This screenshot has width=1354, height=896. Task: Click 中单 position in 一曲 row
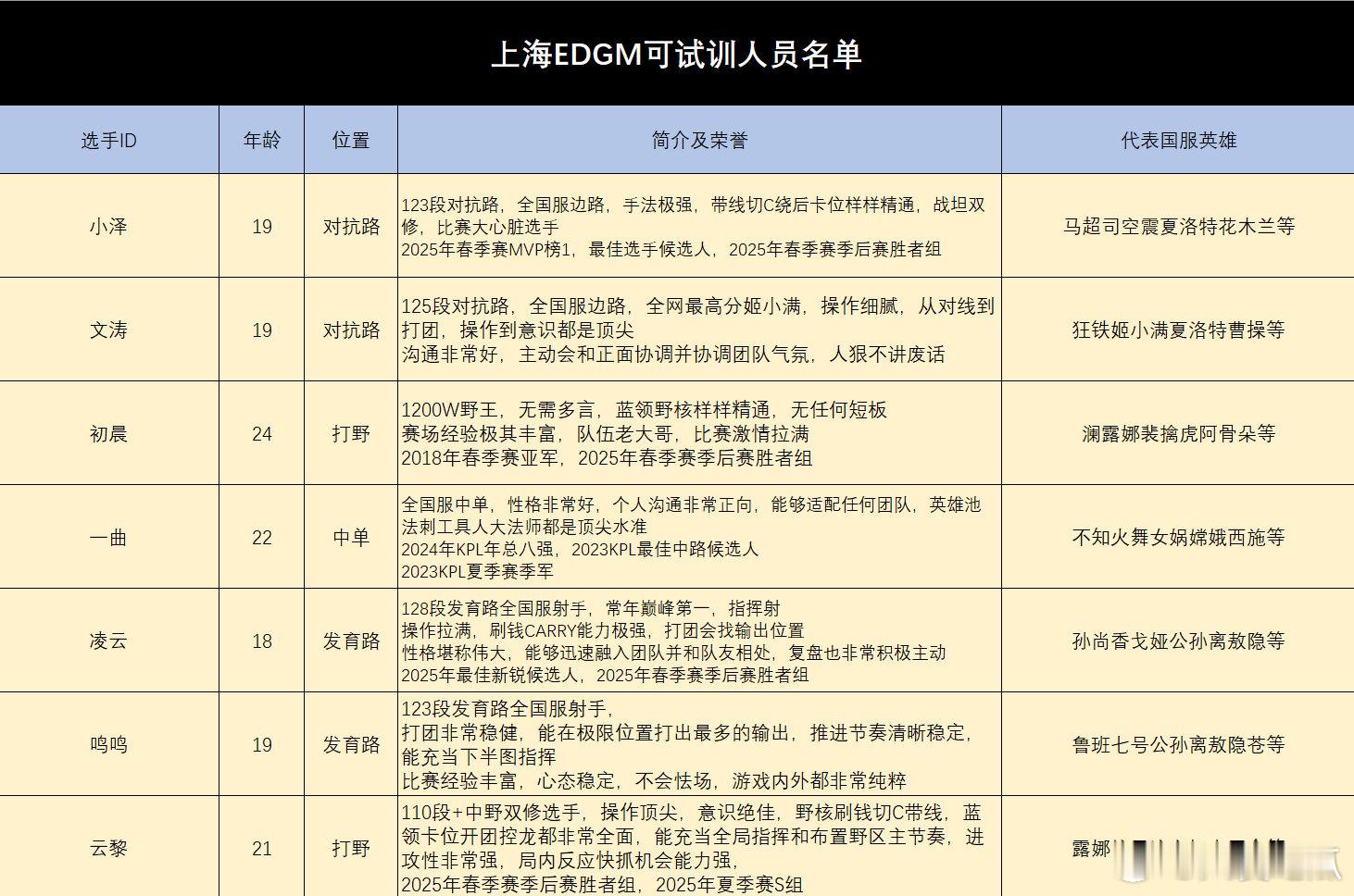[x=351, y=537]
